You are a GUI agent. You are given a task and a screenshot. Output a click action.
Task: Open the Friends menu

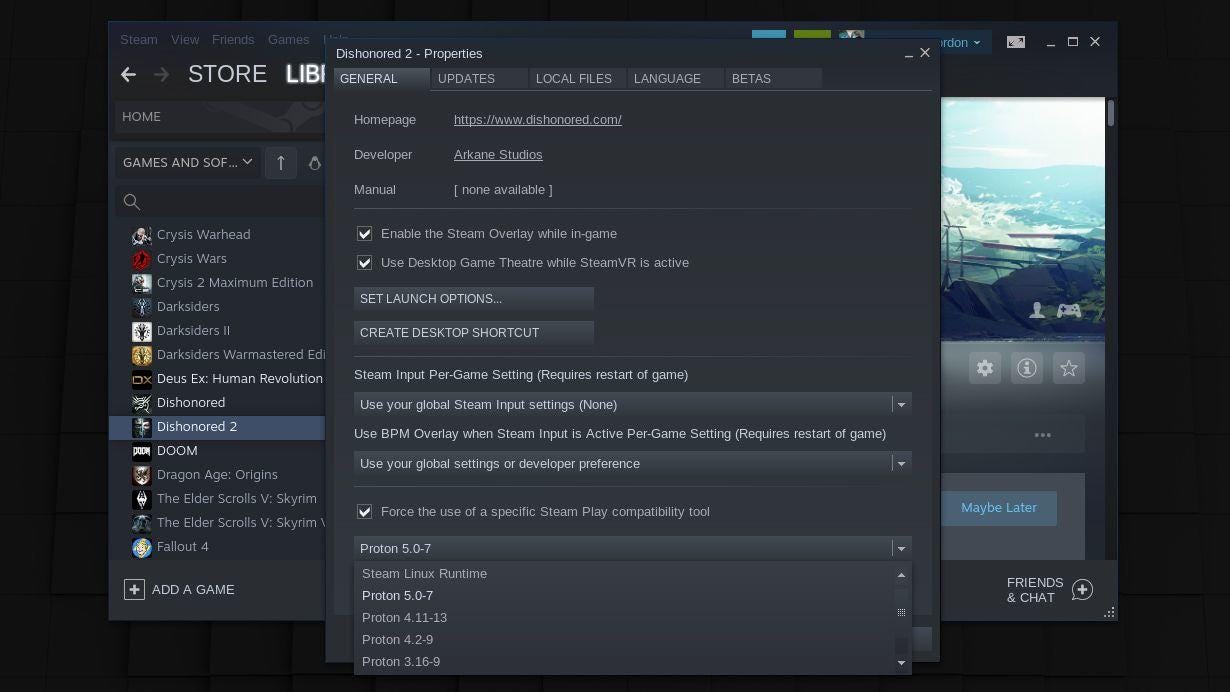tap(233, 39)
